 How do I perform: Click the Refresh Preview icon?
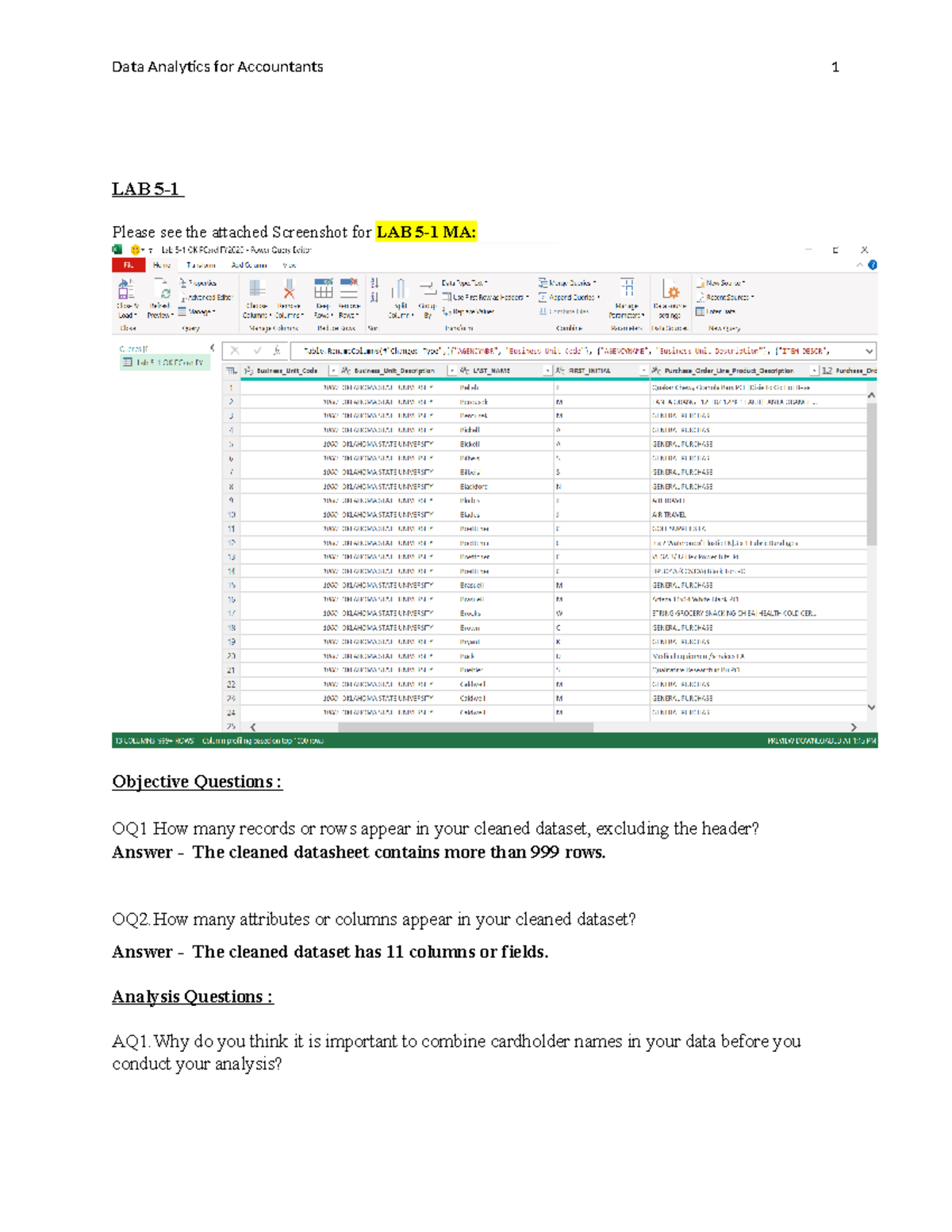coord(161,299)
